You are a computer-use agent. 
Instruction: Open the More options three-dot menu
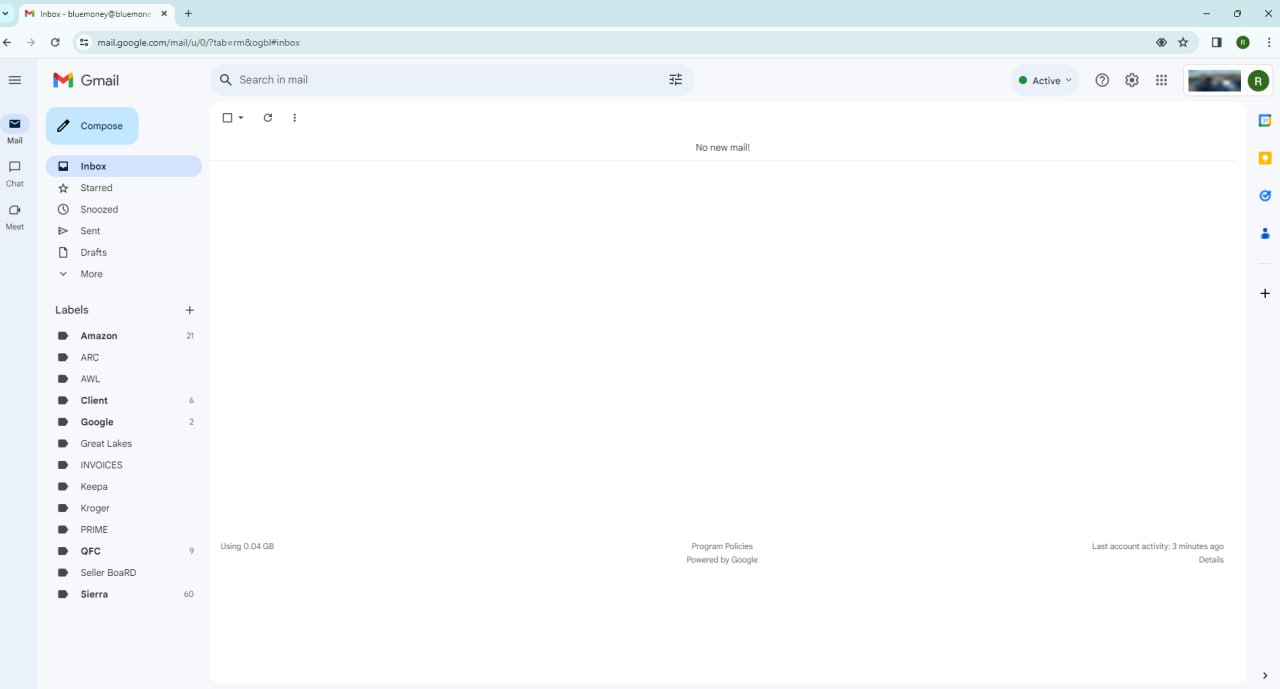(294, 118)
